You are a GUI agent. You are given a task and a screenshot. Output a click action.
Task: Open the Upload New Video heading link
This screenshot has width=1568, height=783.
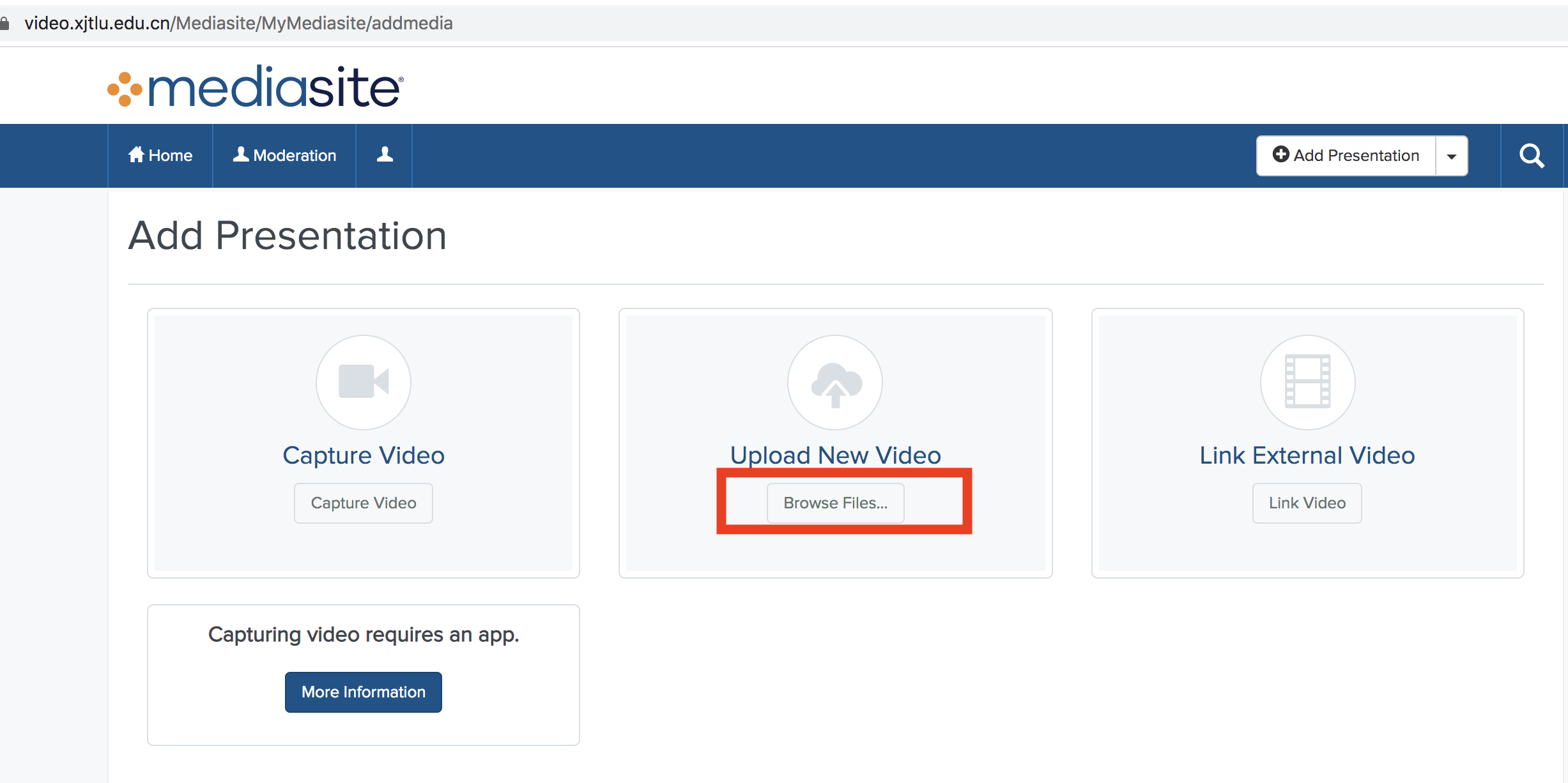(x=835, y=455)
